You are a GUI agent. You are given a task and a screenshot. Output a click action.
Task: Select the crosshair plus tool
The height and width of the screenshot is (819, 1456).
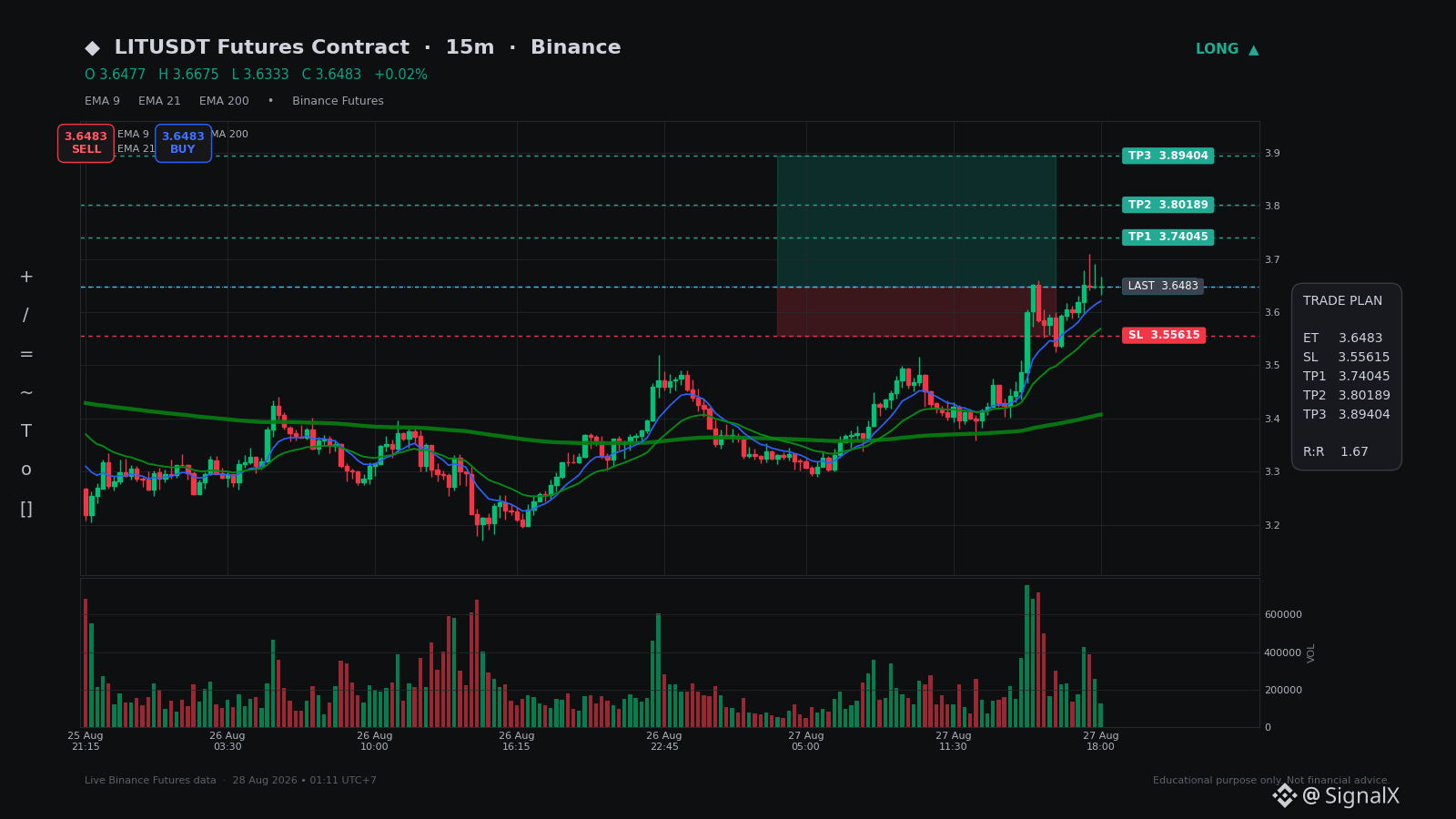26,277
